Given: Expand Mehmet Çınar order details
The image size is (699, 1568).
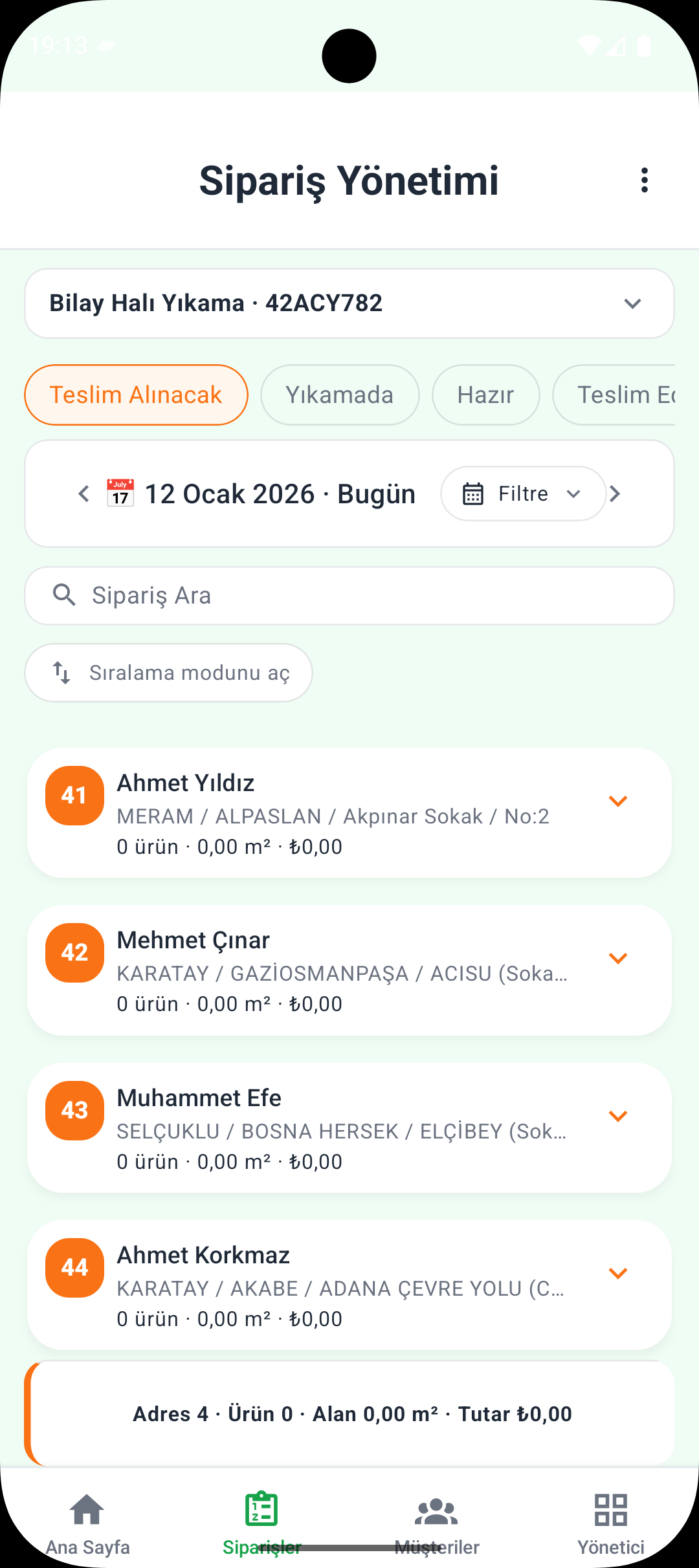Looking at the screenshot, I should coord(618,959).
